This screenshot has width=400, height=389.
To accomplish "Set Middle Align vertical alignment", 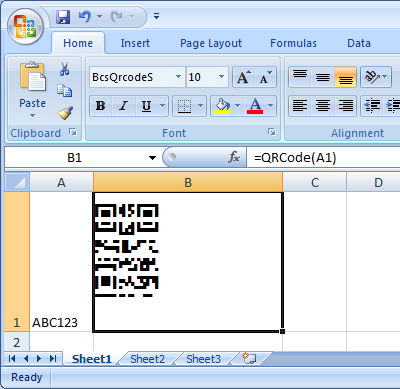I will coord(323,77).
